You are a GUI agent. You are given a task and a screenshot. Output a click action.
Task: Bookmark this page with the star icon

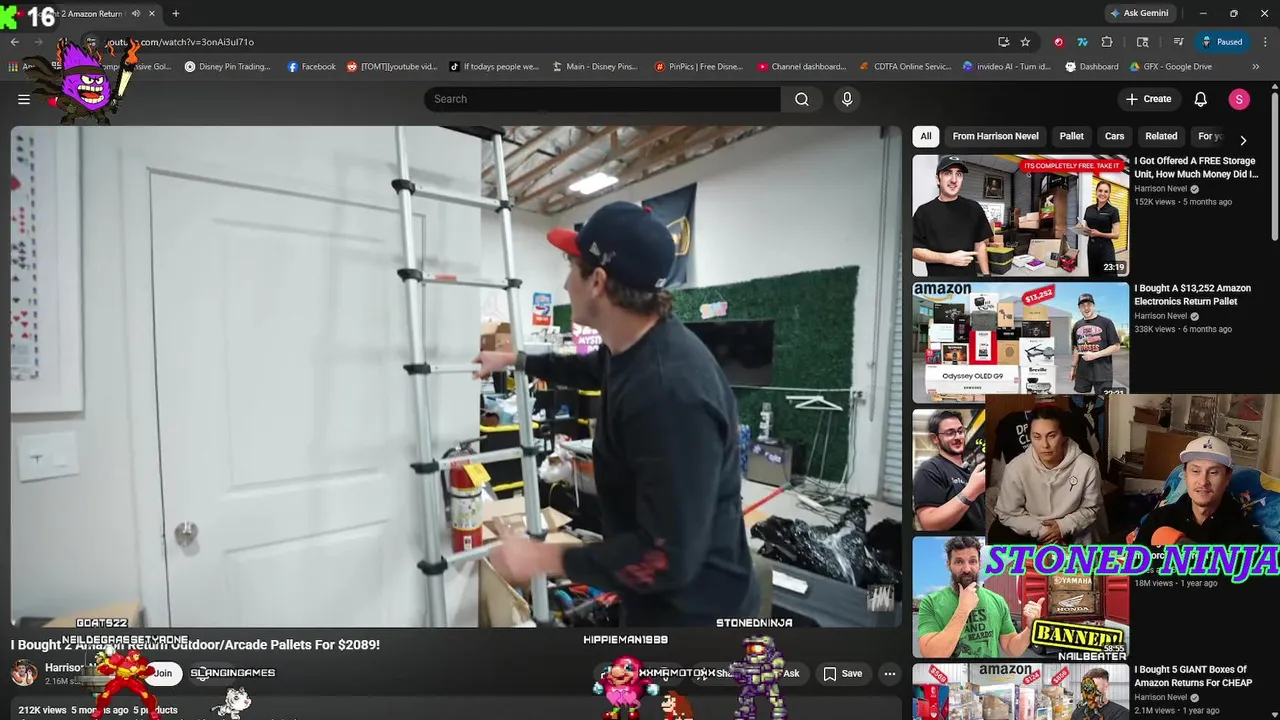click(1025, 42)
